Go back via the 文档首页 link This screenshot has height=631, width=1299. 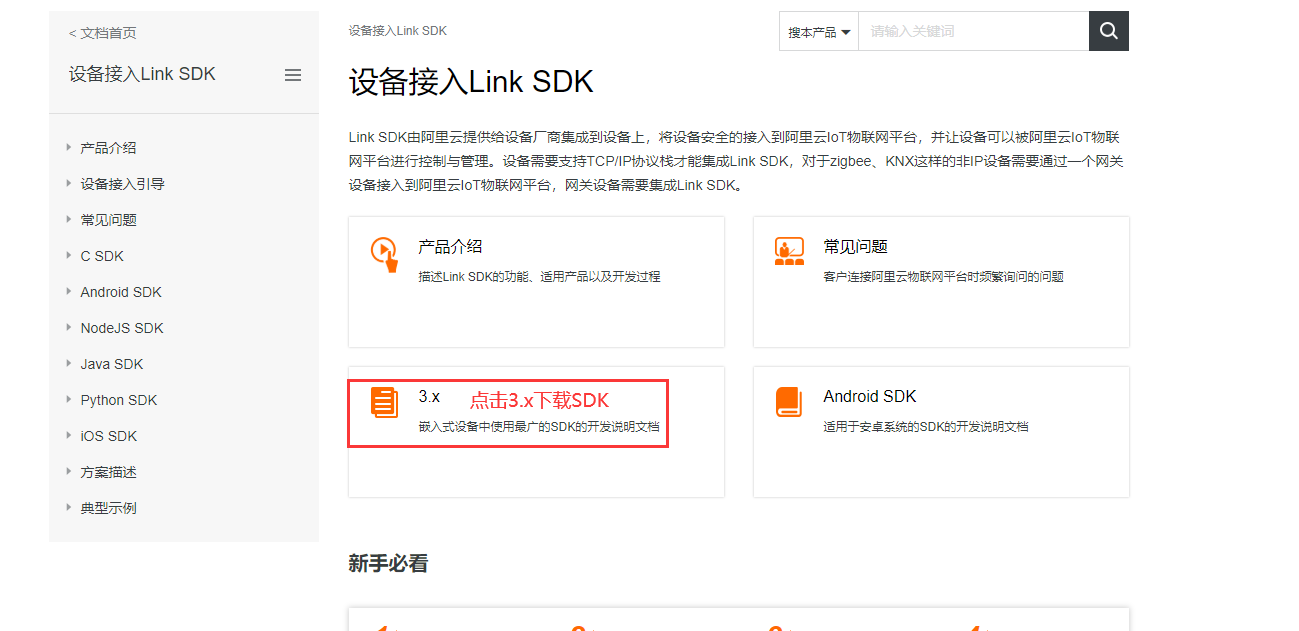pos(103,33)
